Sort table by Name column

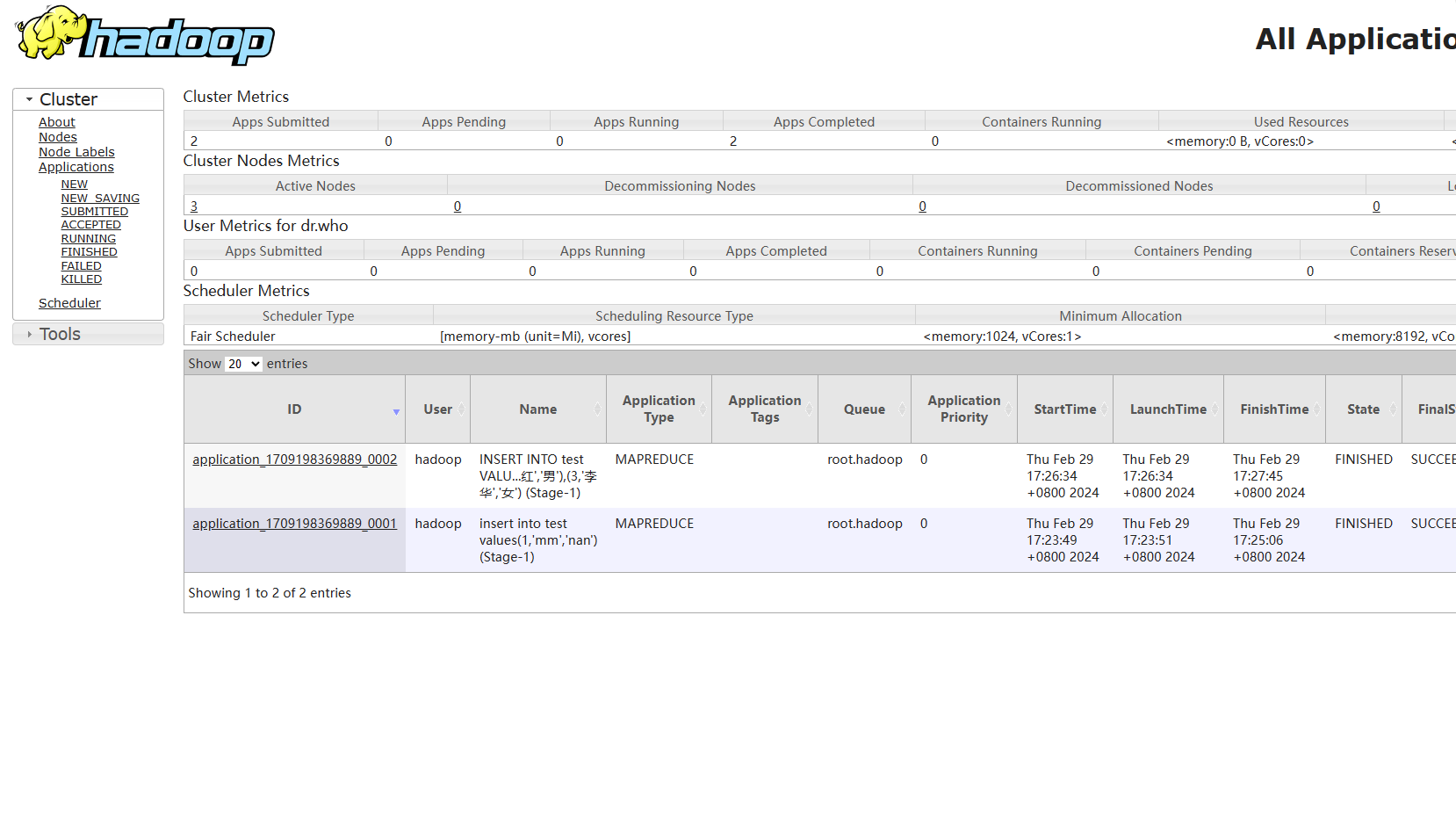[537, 409]
